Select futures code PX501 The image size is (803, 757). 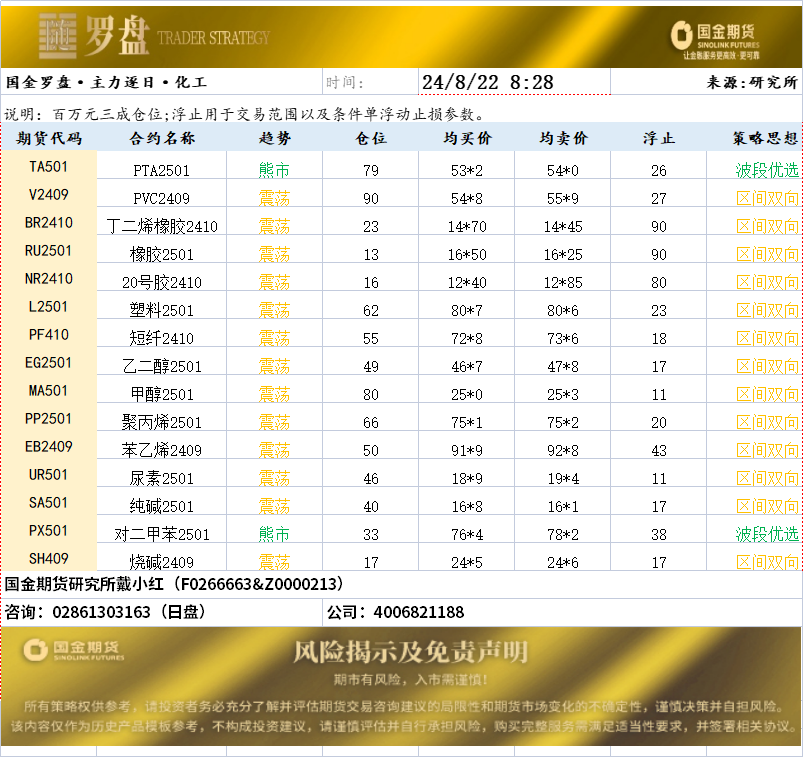(x=49, y=531)
